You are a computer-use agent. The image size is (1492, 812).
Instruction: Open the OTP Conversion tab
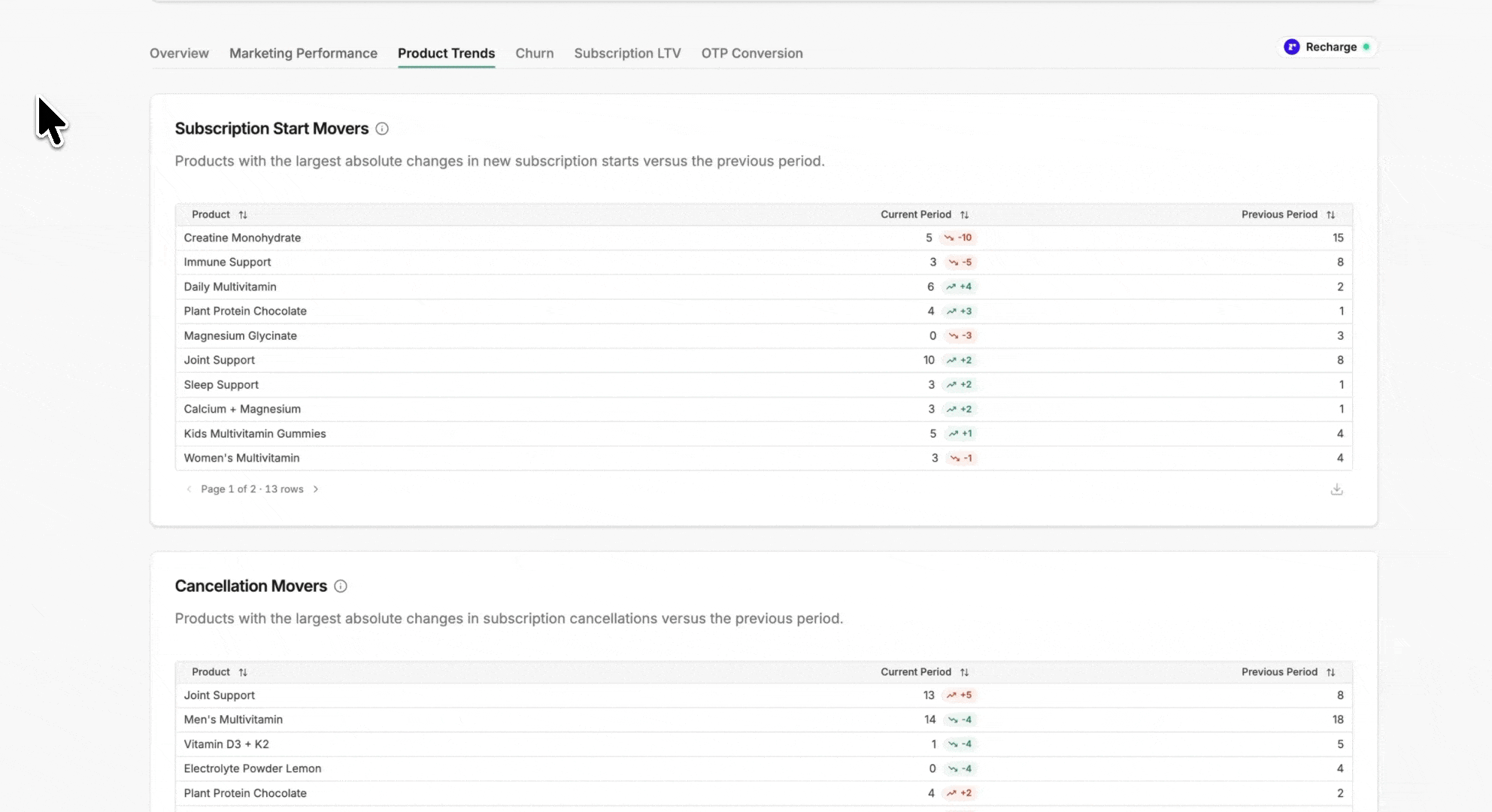752,53
